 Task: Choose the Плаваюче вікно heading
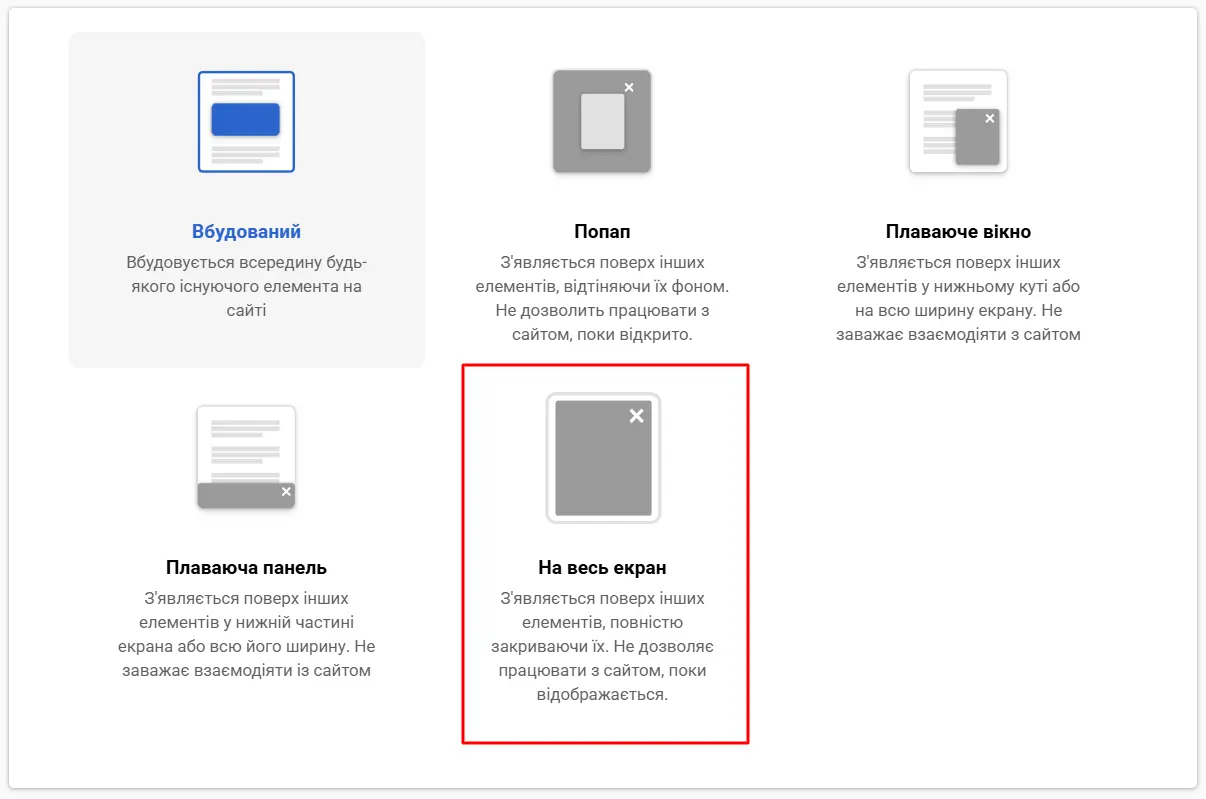[958, 232]
